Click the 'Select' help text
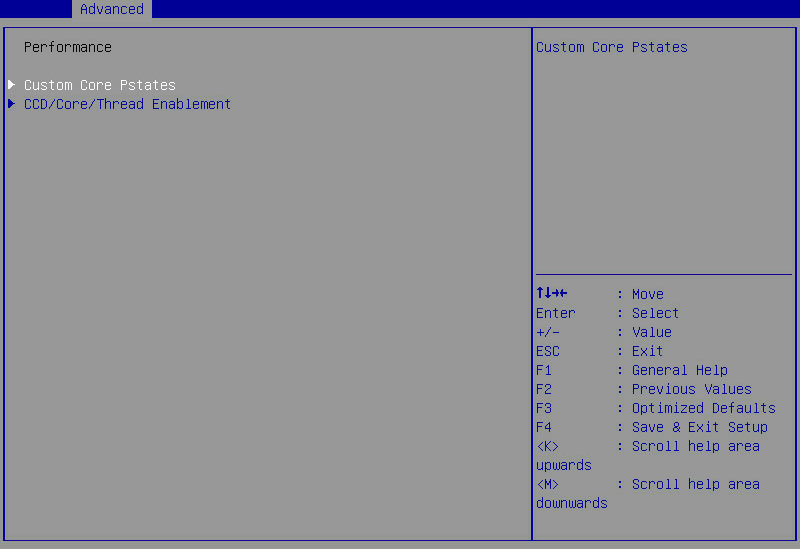Screen dimensions: 800x549 point(656,313)
